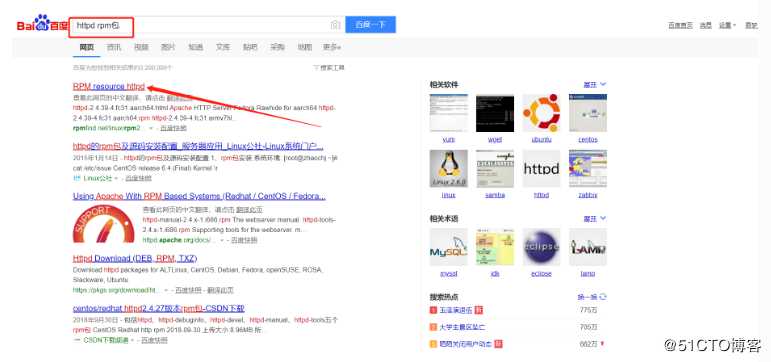Open Using Apache With RPM Based Systems

(x=199, y=196)
